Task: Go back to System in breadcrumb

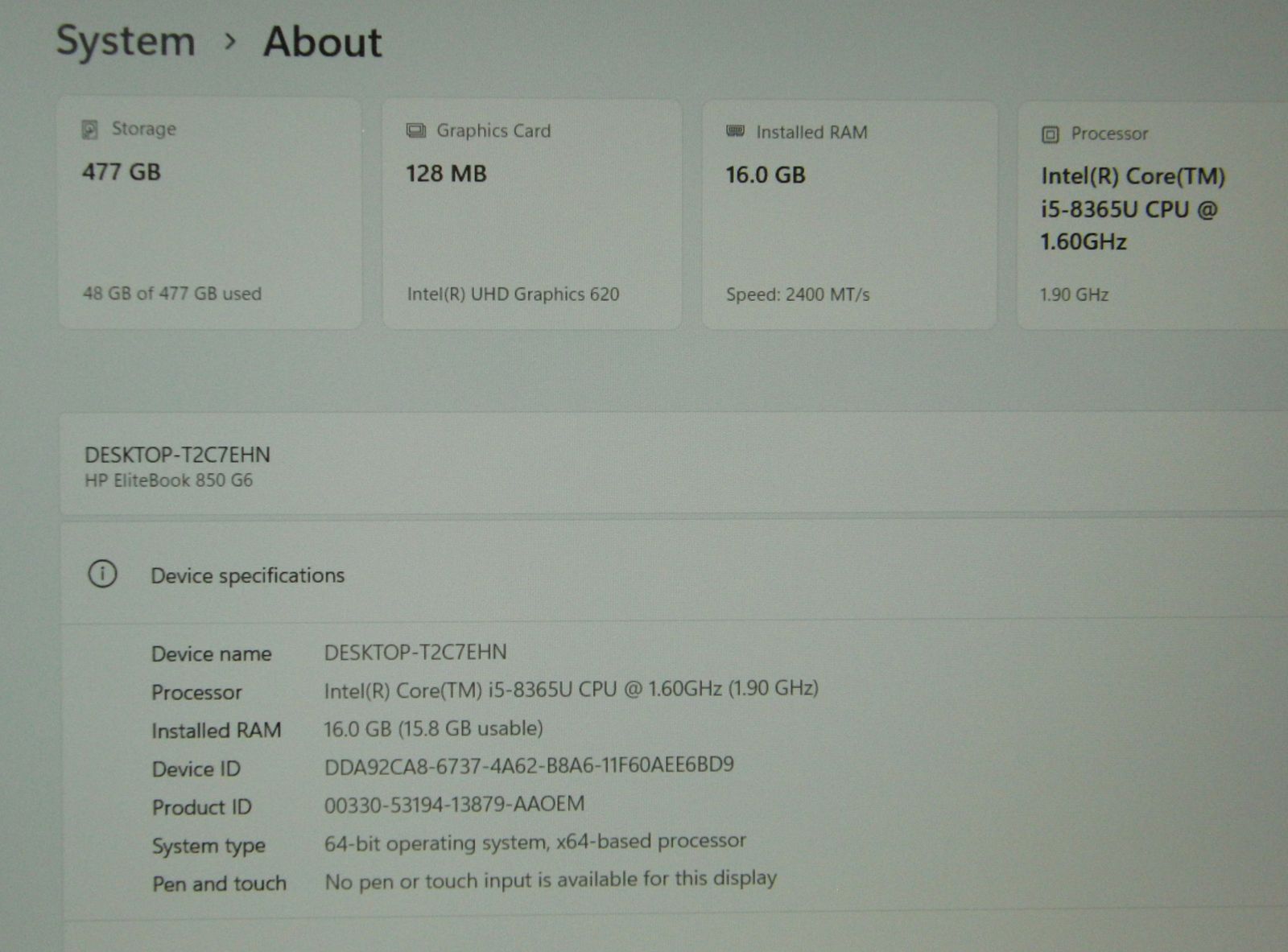Action: [x=126, y=41]
